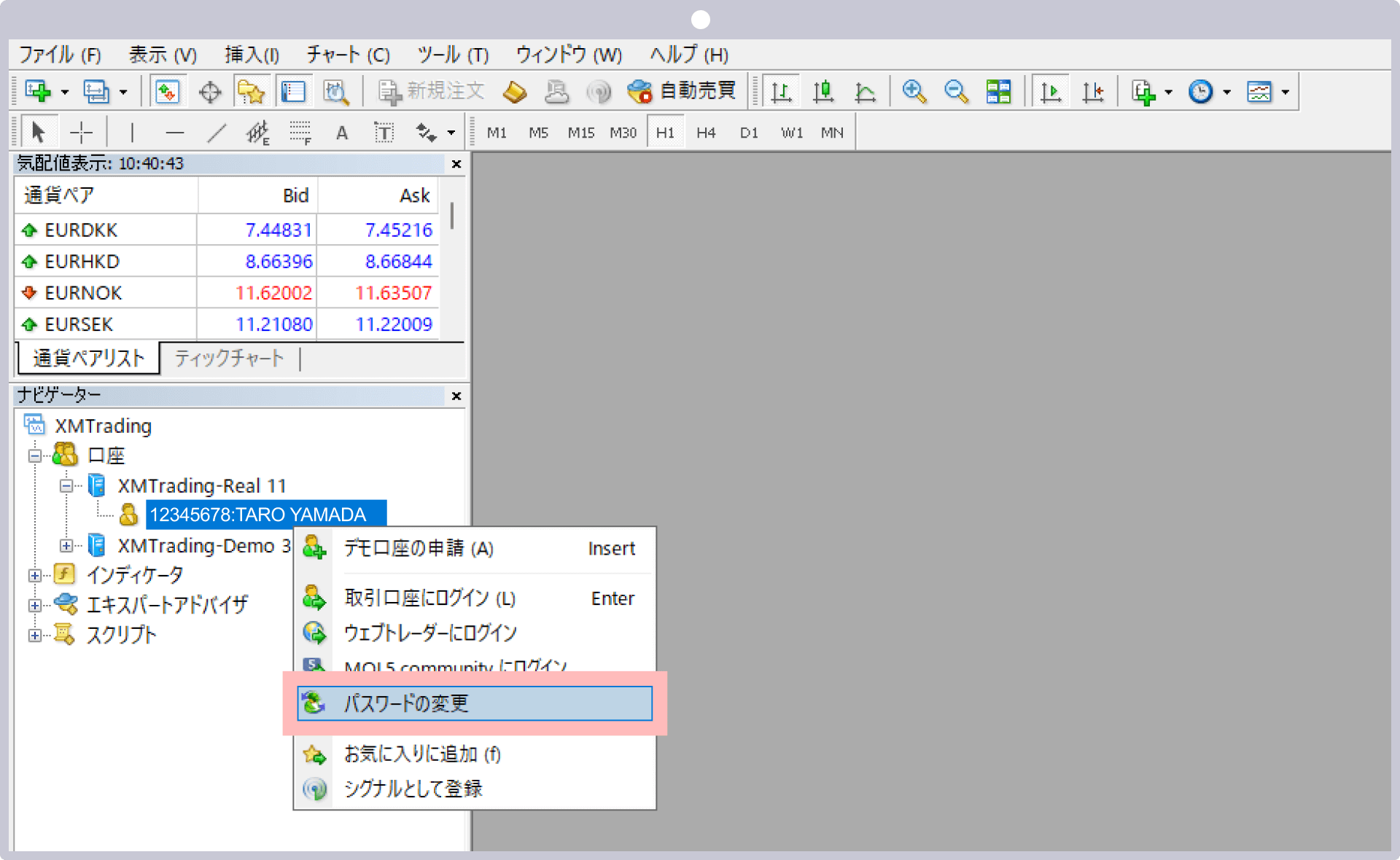Expand the エキスパートアドバイザ tree node
Image resolution: width=1400 pixels, height=860 pixels.
tap(34, 606)
